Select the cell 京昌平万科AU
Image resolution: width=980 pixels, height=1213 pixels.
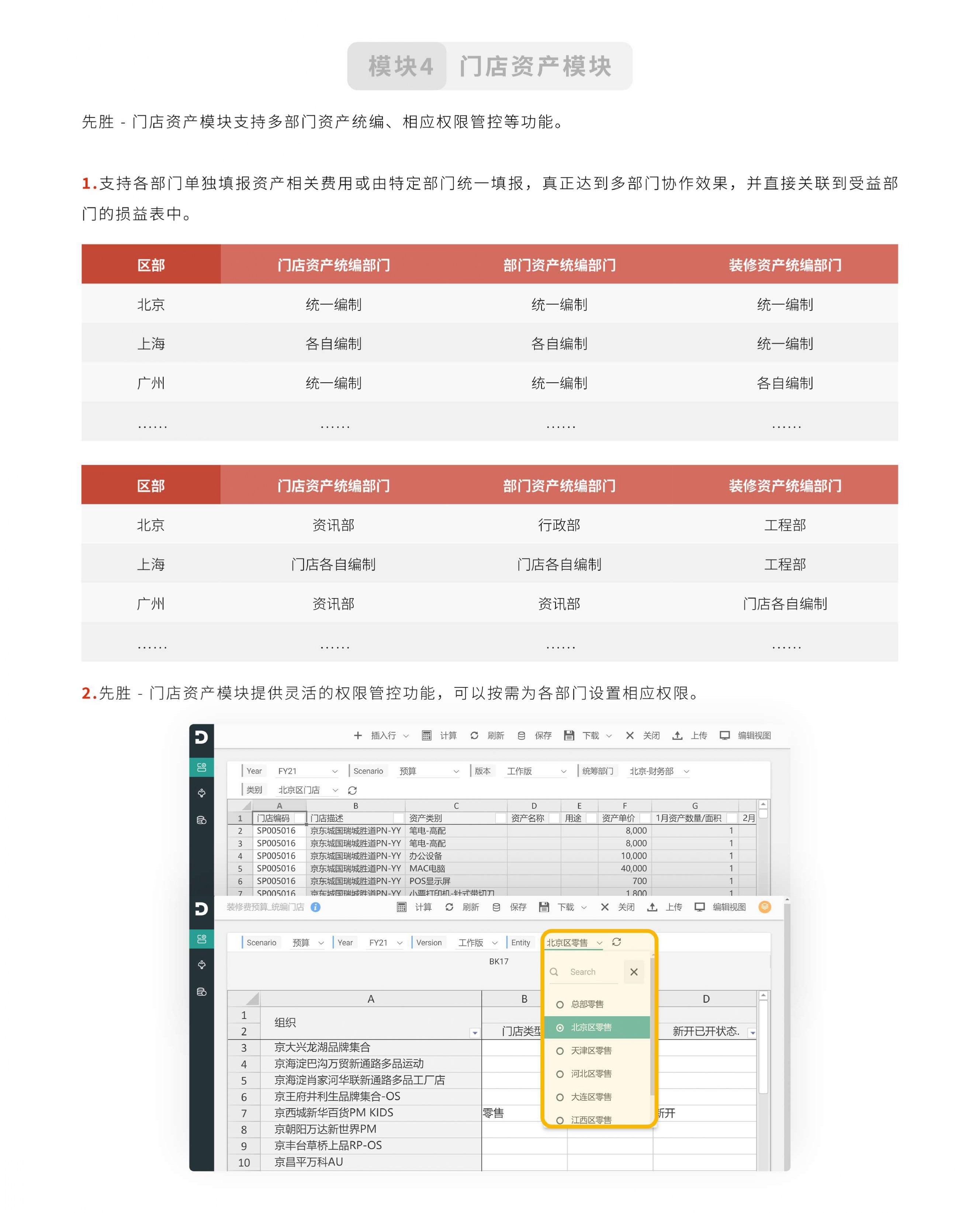tap(371, 1162)
